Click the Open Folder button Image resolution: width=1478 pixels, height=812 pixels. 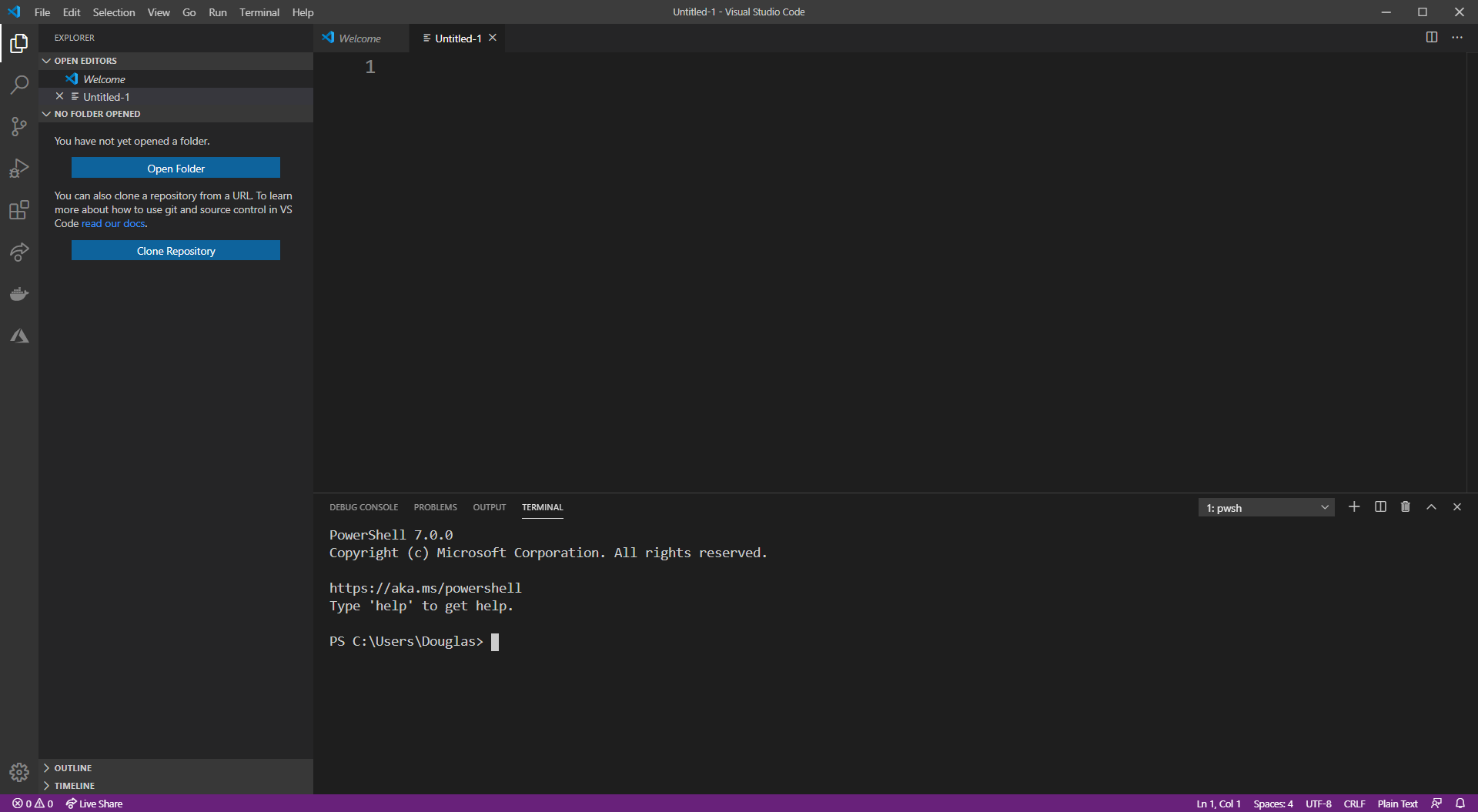[x=176, y=167]
